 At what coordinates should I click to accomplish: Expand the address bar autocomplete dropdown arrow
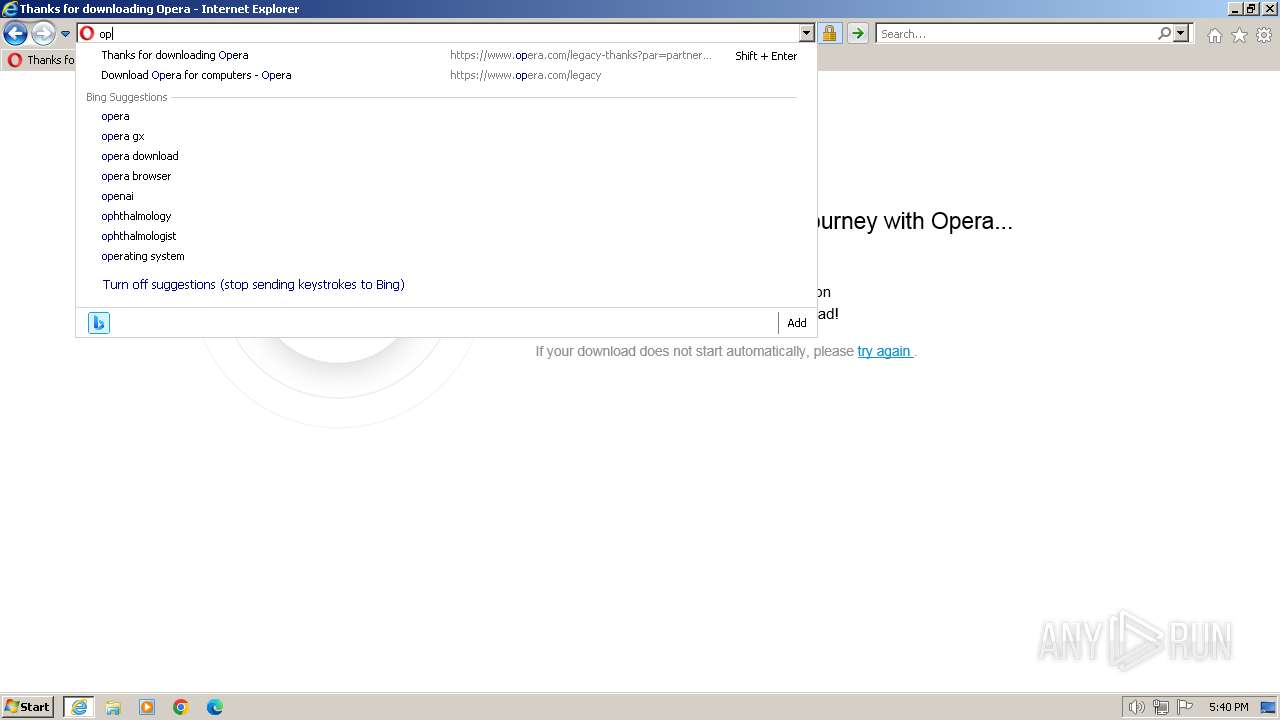tap(807, 34)
